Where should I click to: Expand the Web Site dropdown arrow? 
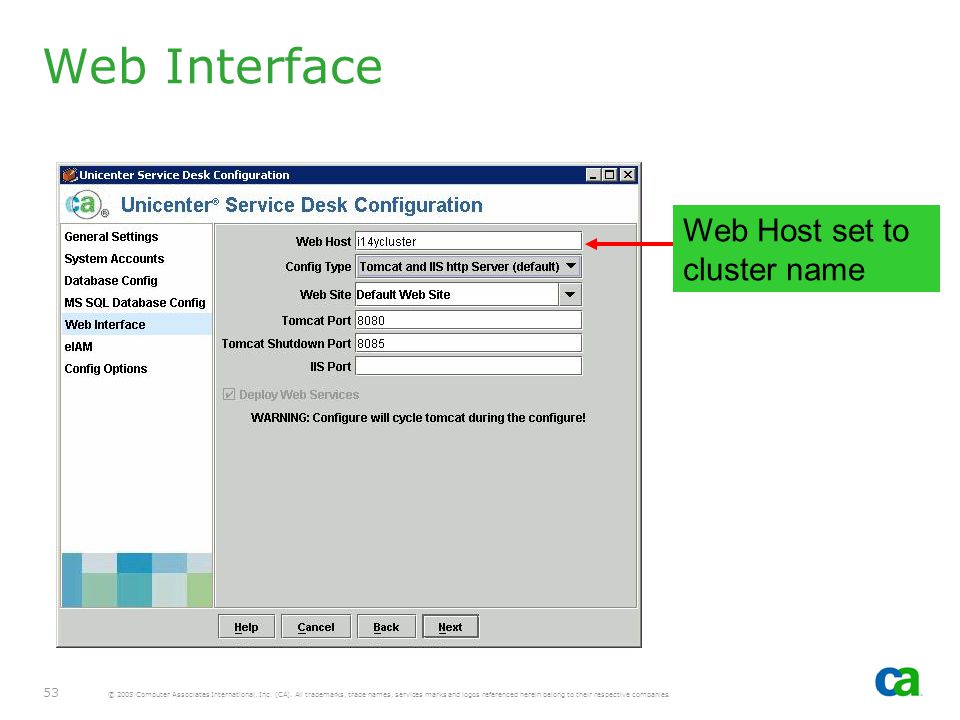[570, 294]
